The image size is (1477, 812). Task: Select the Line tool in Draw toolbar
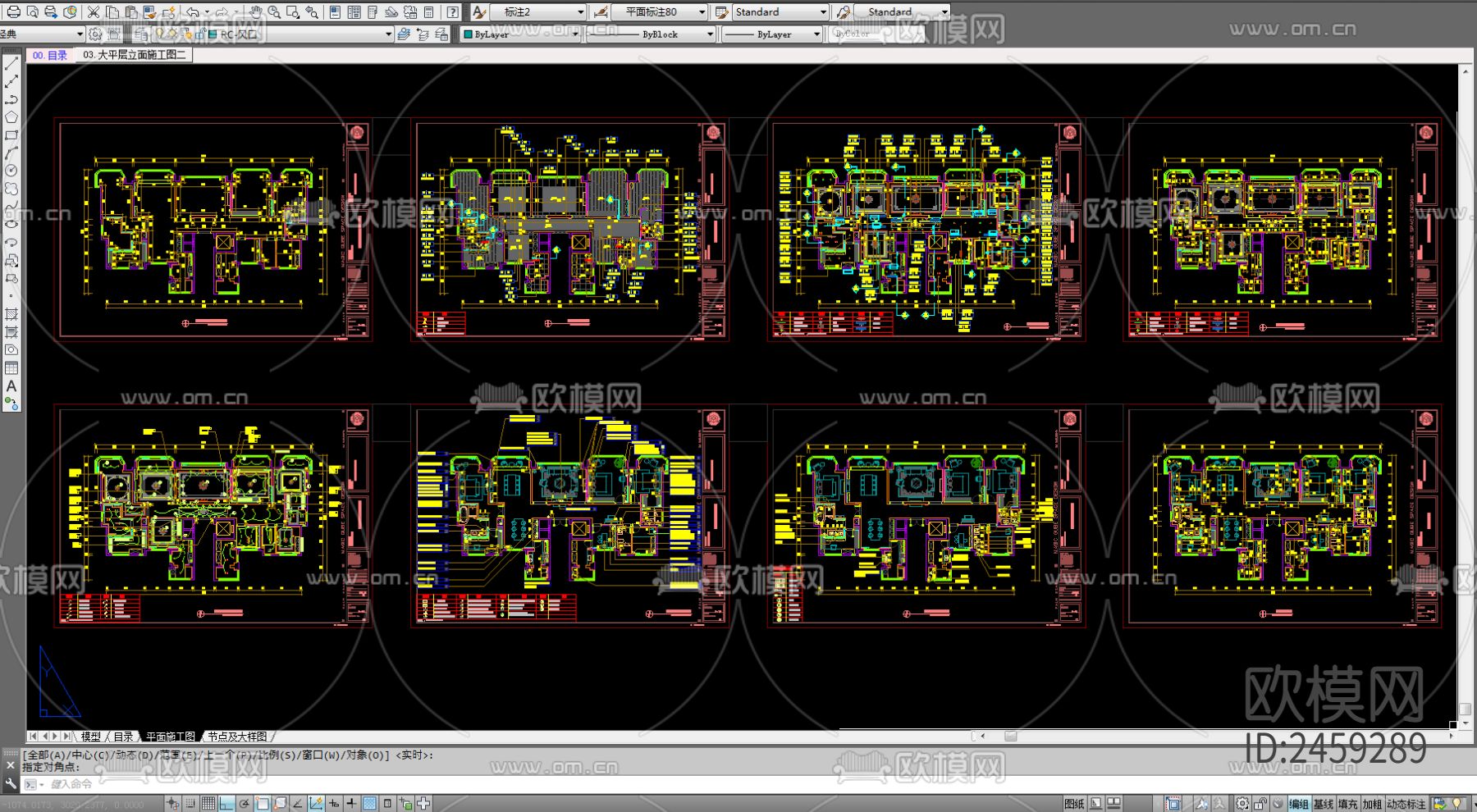[x=11, y=63]
